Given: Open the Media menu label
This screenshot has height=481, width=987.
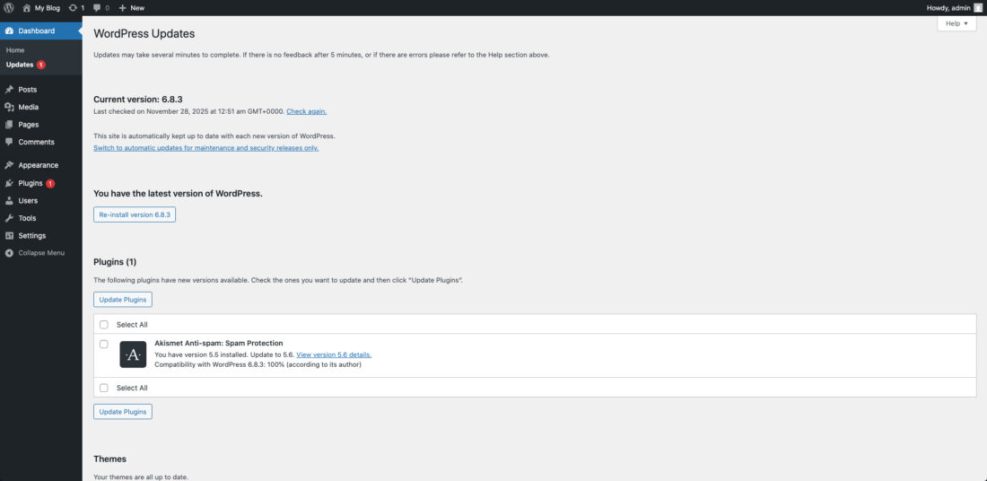Looking at the screenshot, I should coord(28,107).
